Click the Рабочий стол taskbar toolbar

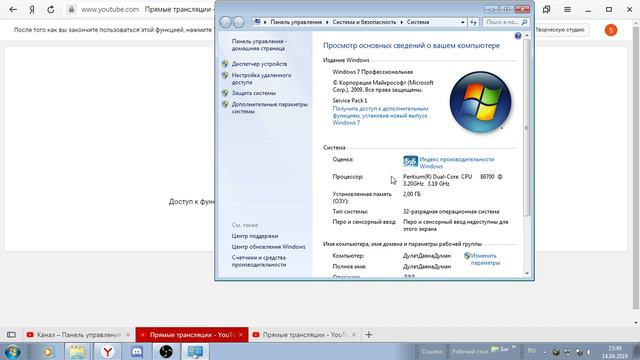click(x=470, y=351)
